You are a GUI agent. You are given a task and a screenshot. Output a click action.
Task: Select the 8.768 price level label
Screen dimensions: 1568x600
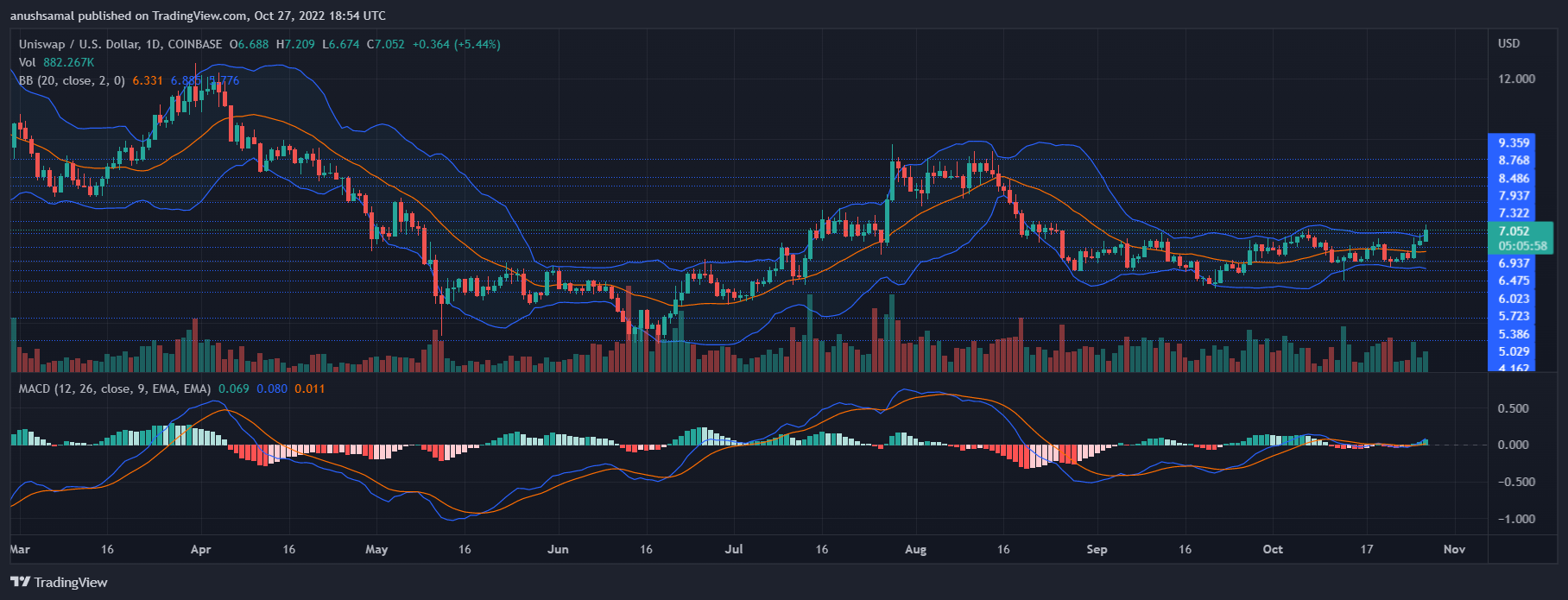[1514, 161]
